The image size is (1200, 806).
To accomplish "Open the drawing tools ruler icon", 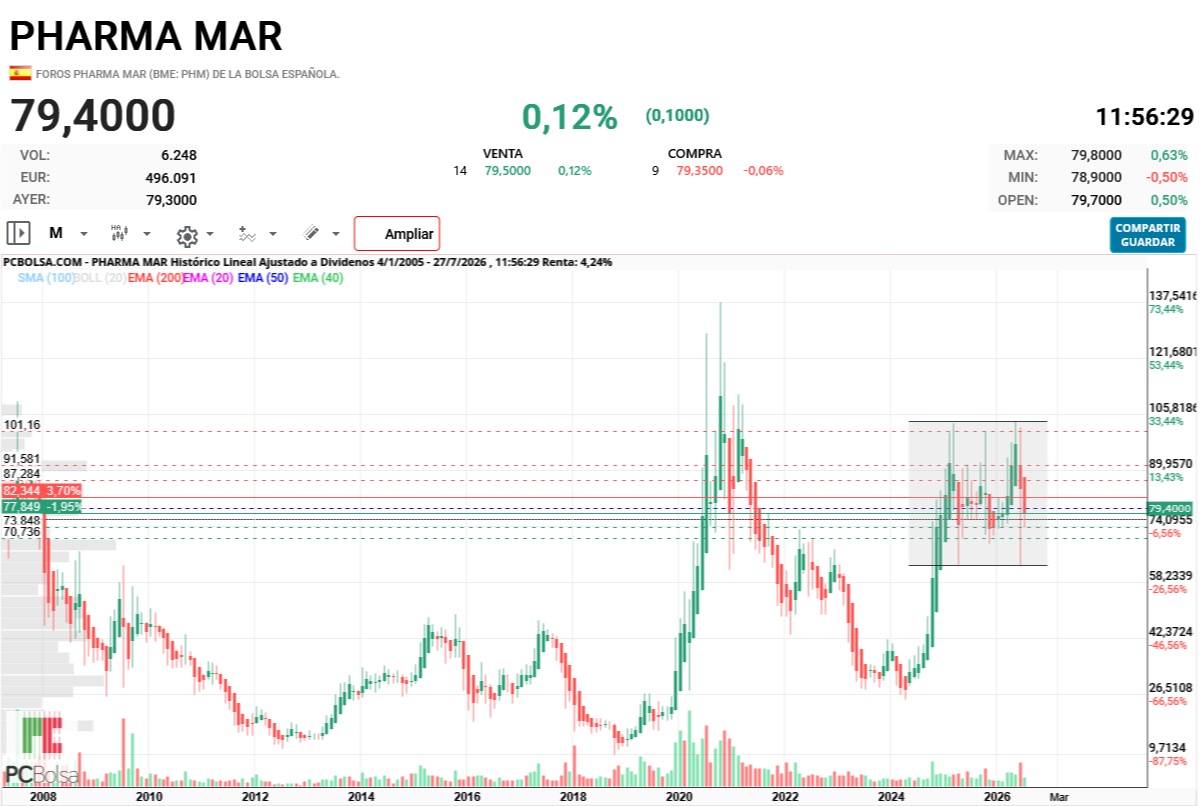I will (311, 233).
